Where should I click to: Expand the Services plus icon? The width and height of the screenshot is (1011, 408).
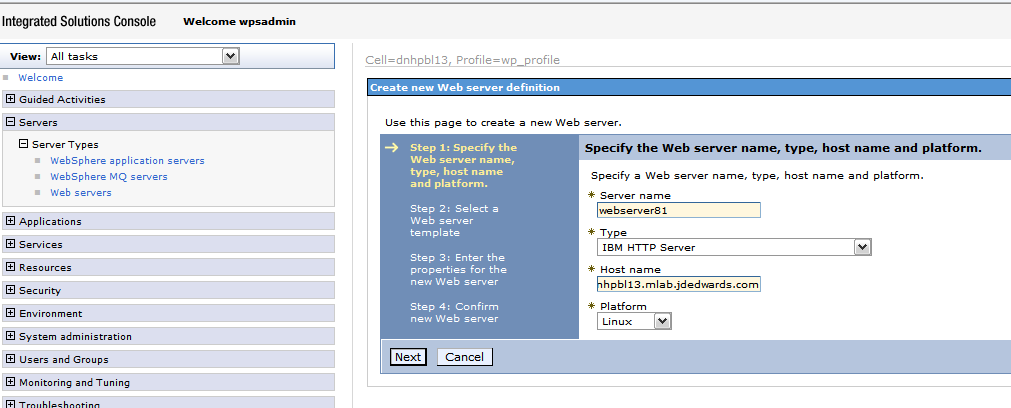(10, 244)
